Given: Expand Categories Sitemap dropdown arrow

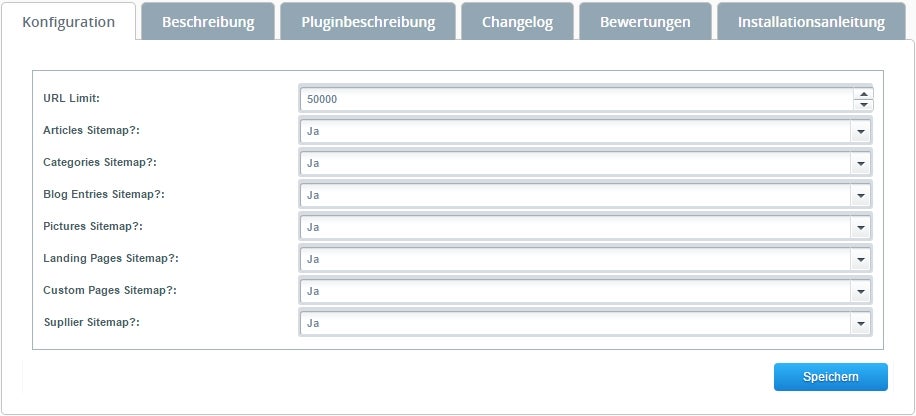Looking at the screenshot, I should [860, 163].
